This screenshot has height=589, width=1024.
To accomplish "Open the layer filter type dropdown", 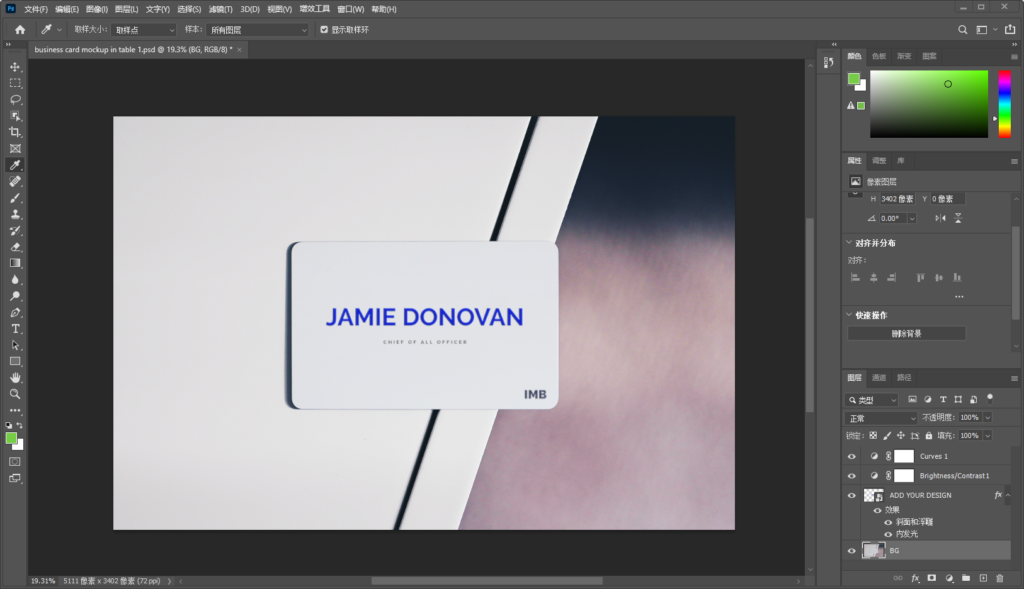I will [x=873, y=400].
